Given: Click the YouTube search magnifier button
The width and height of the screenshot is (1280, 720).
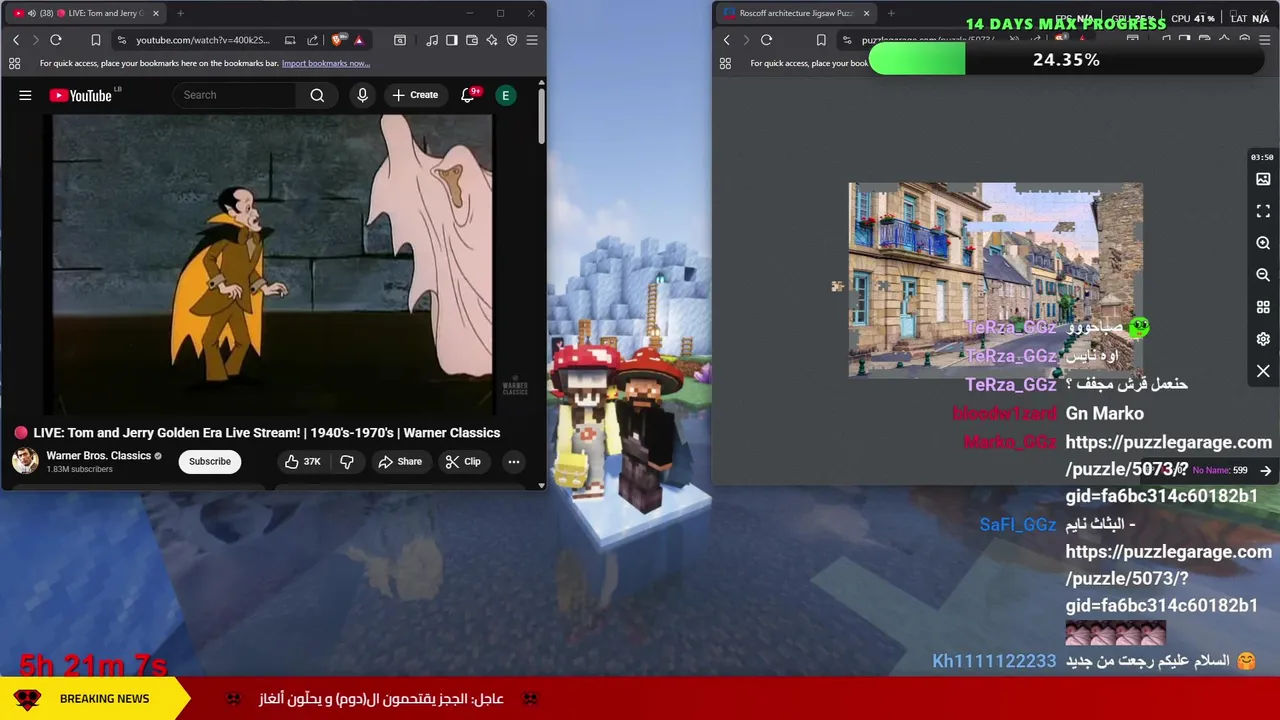Looking at the screenshot, I should coord(317,95).
